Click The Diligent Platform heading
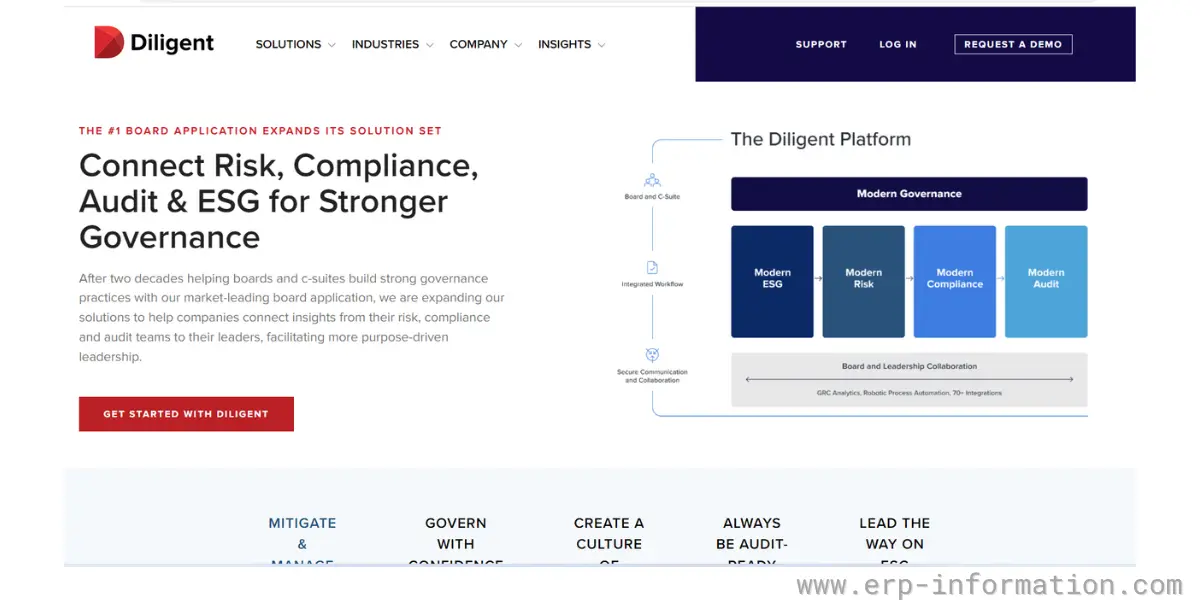The height and width of the screenshot is (600, 1200). pyautogui.click(x=821, y=139)
